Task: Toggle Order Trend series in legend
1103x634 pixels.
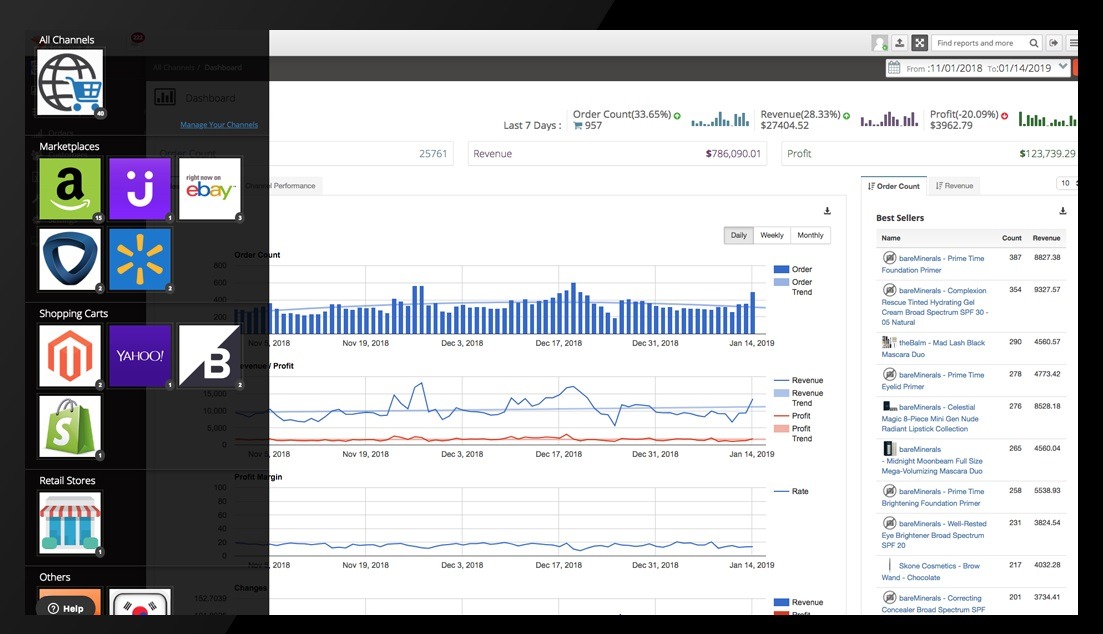Action: click(x=793, y=287)
